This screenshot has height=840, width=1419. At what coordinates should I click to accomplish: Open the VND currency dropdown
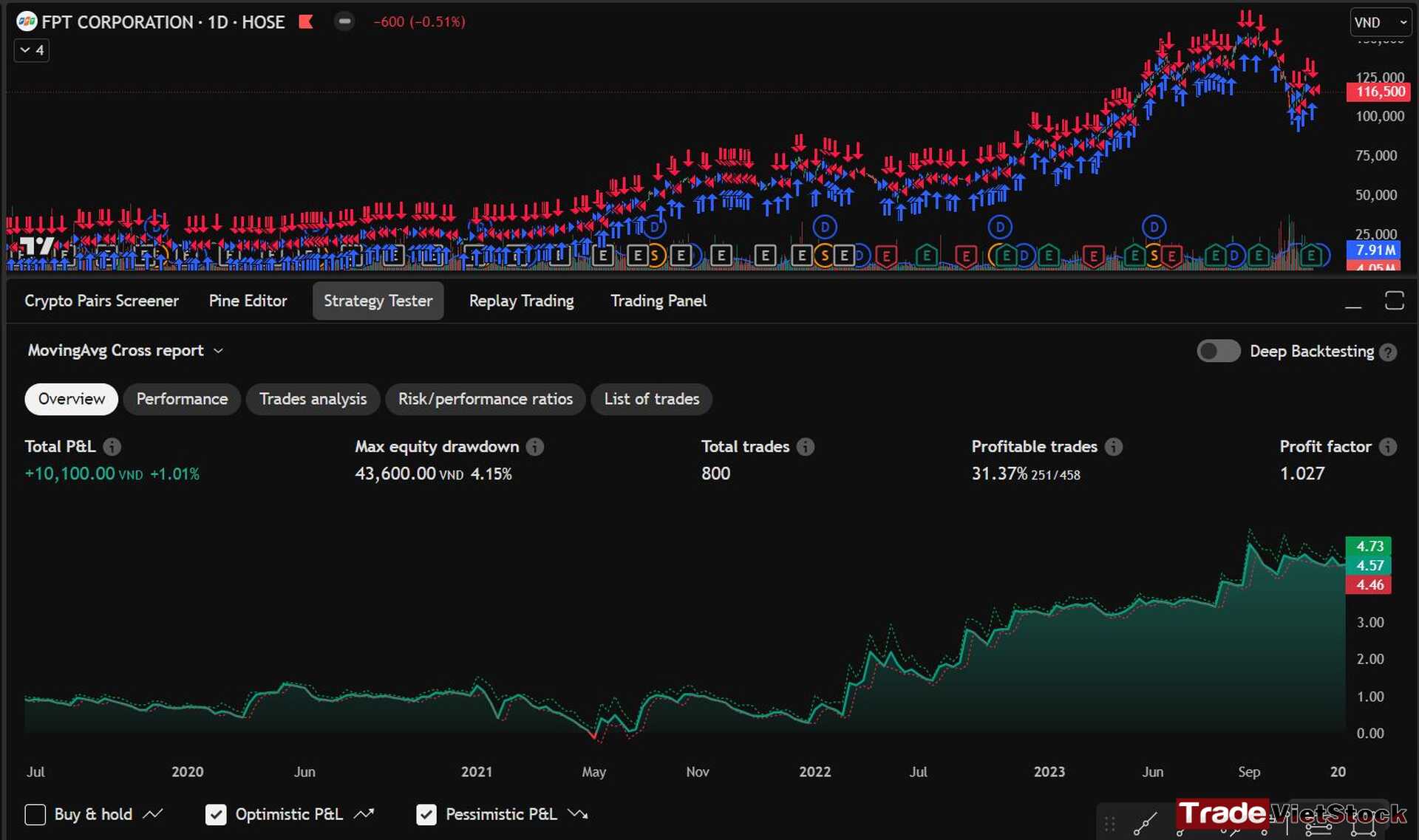(1381, 23)
